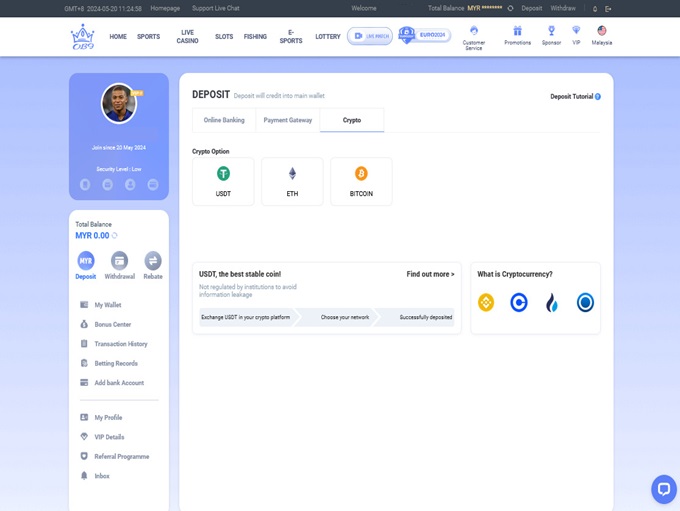Open Customer Service from the header
Image resolution: width=680 pixels, height=511 pixels.
pyautogui.click(x=474, y=37)
